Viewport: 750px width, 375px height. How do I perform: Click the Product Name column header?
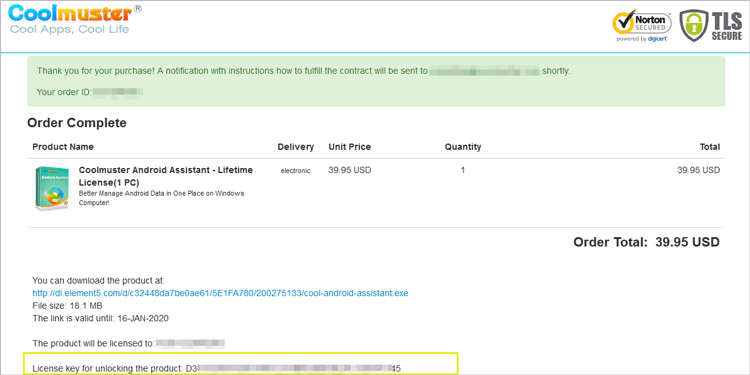click(63, 147)
